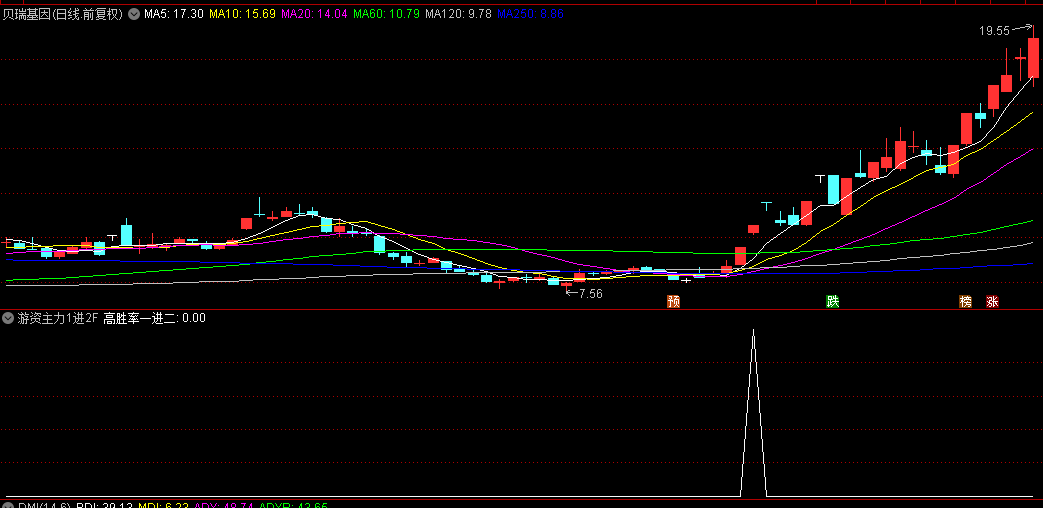Screen dimensions: 1043x508
Task: Click the magenta MA20: 14.04 label
Action: (x=315, y=14)
